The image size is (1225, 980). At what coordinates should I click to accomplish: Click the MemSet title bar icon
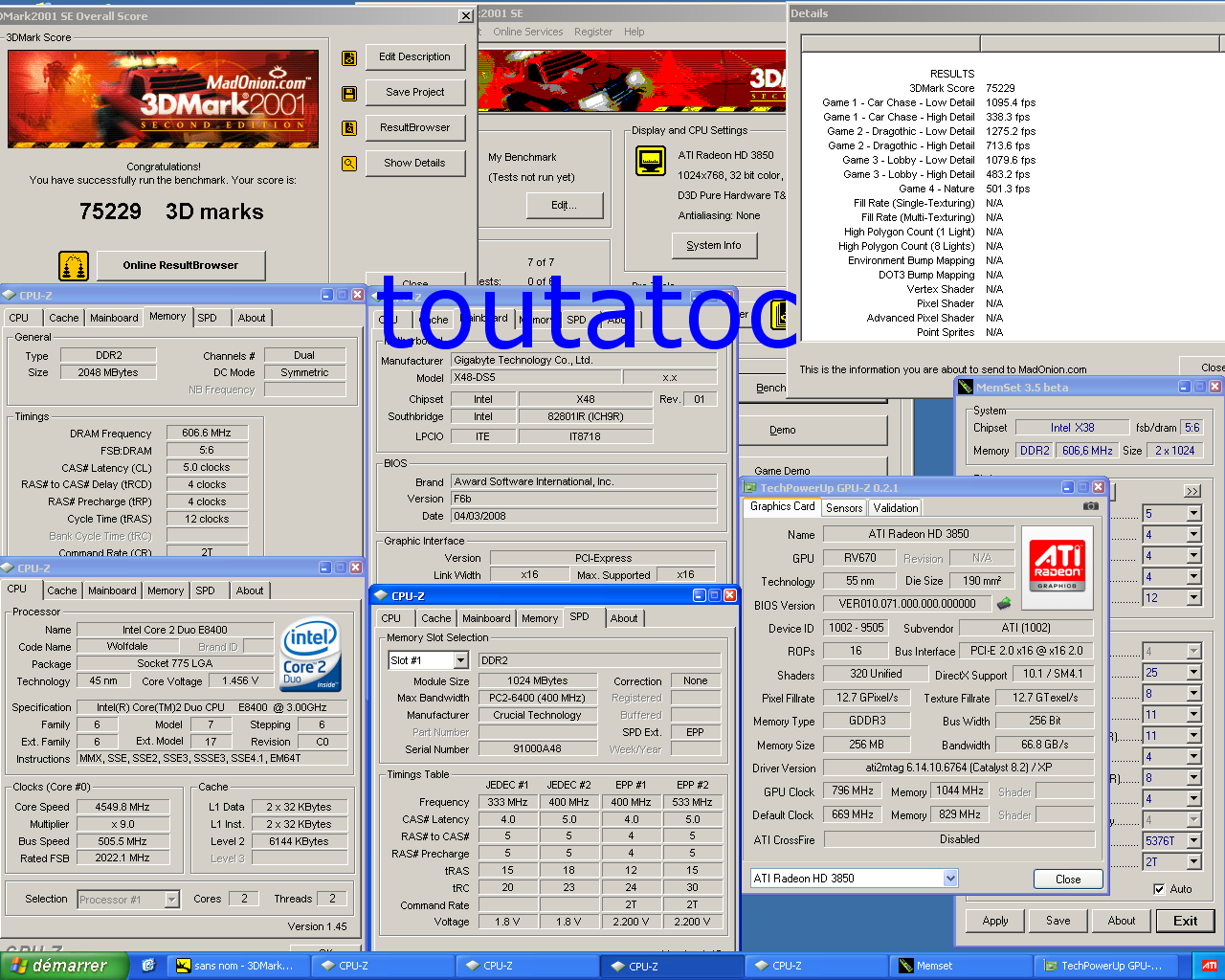pos(966,388)
